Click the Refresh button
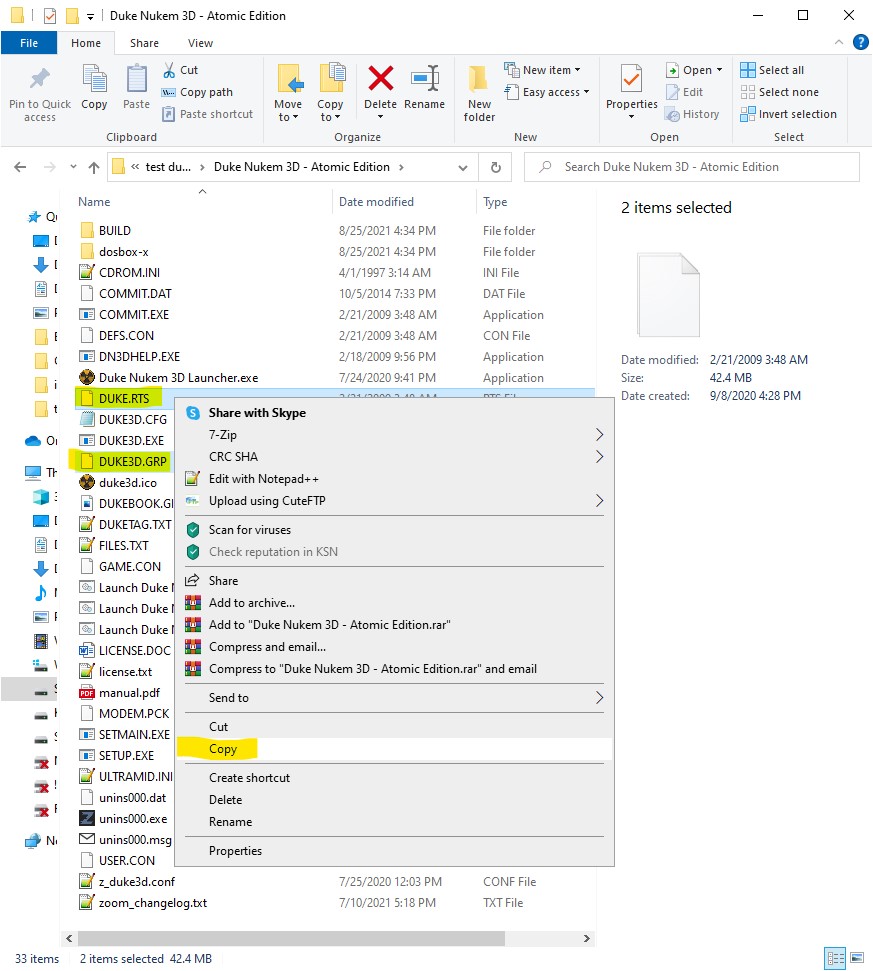The height and width of the screenshot is (971, 873). [495, 167]
